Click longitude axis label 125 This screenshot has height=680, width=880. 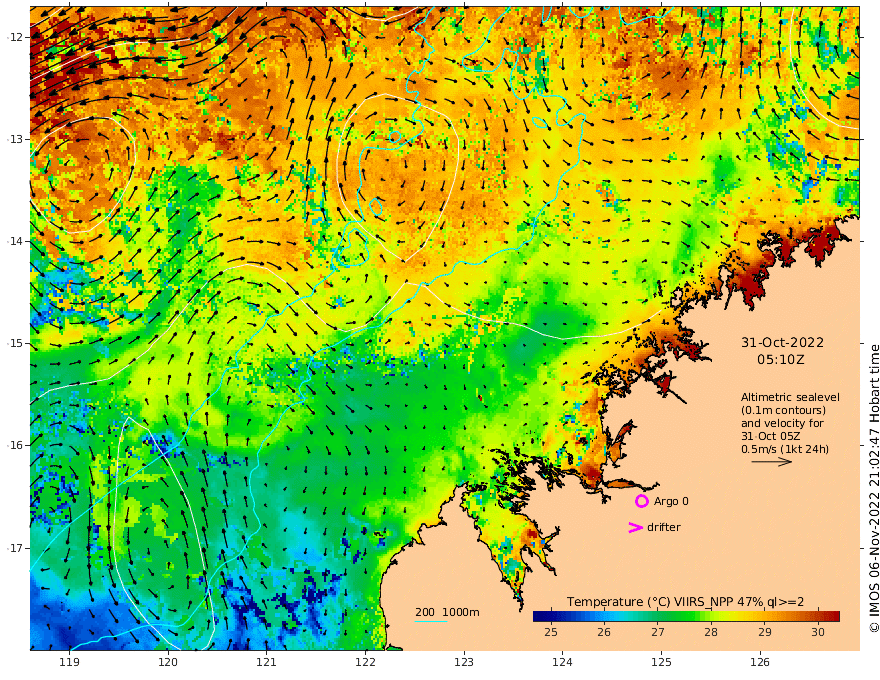[x=661, y=662]
